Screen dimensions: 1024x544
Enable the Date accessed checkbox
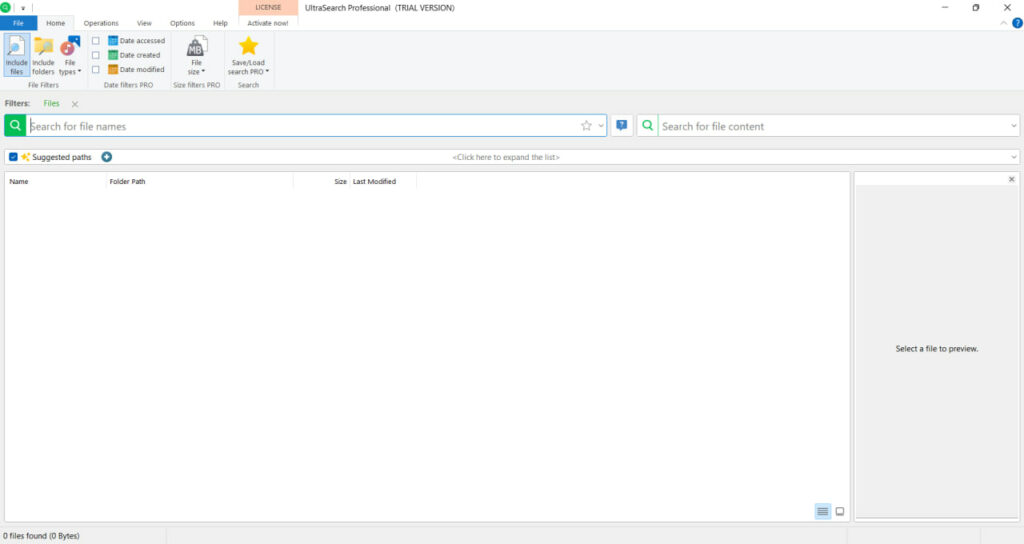click(x=96, y=40)
